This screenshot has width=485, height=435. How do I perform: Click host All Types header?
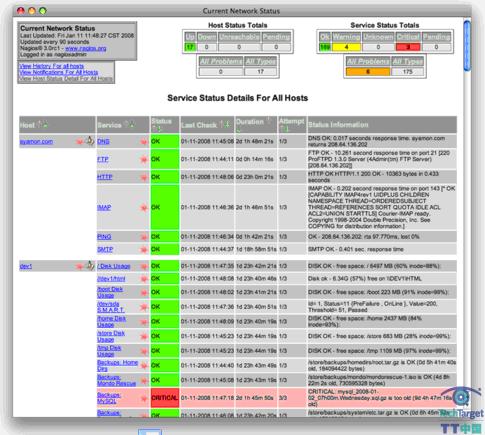260,61
